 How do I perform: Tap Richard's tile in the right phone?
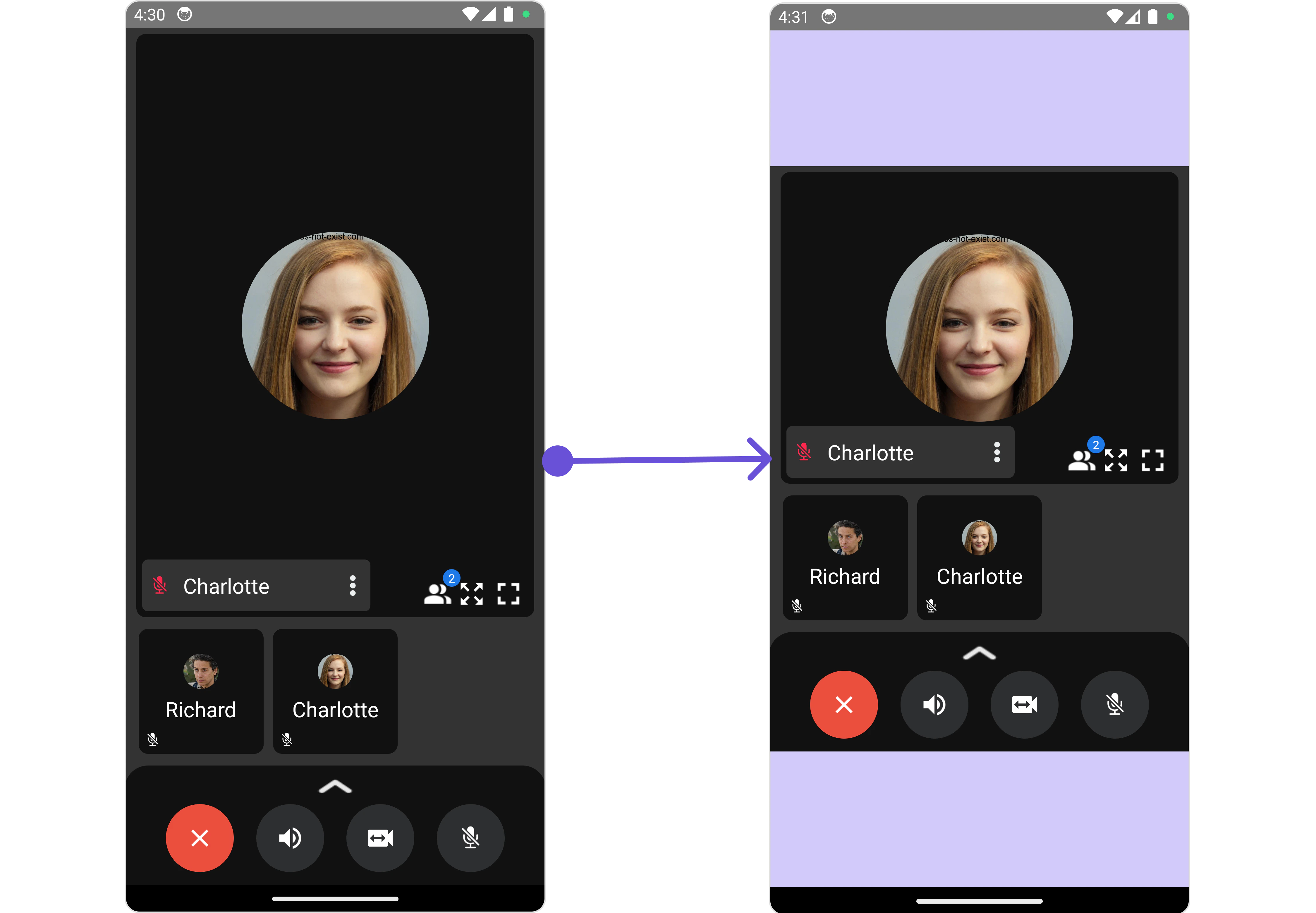(845, 558)
